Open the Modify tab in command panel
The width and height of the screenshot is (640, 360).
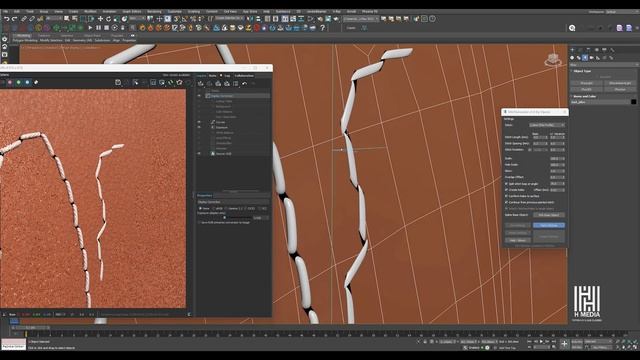(x=580, y=50)
